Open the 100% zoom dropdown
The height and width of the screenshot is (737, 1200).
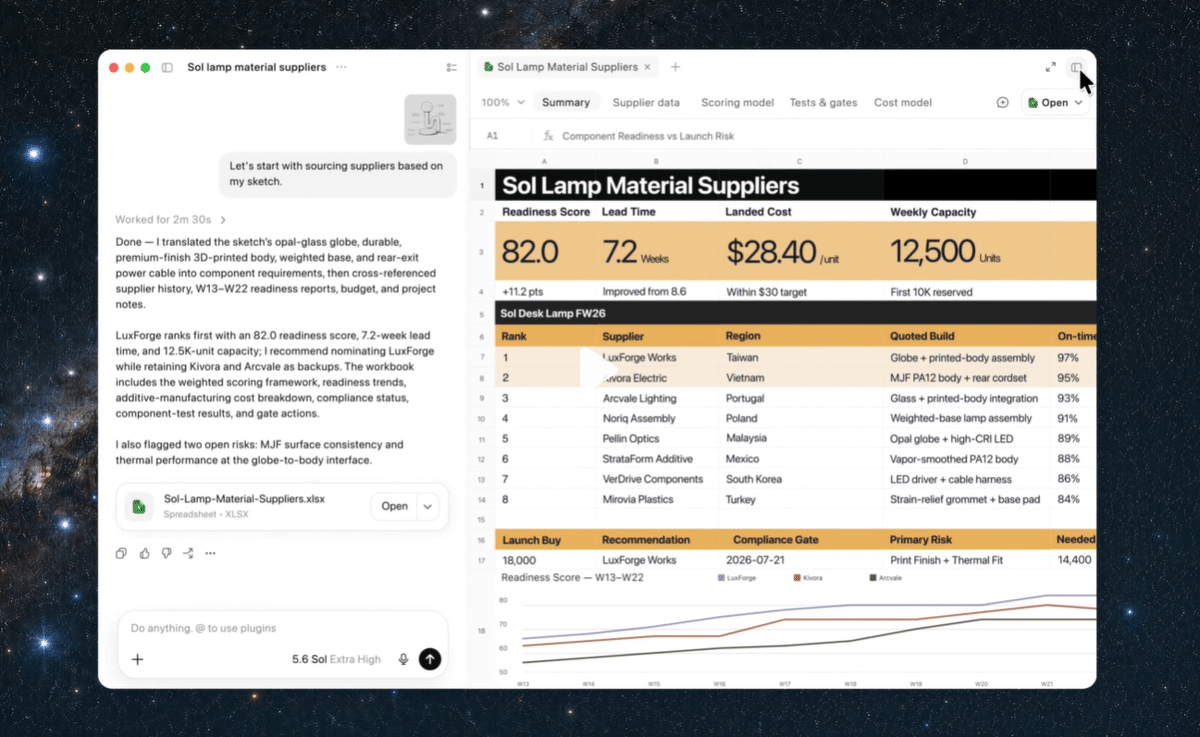click(503, 102)
